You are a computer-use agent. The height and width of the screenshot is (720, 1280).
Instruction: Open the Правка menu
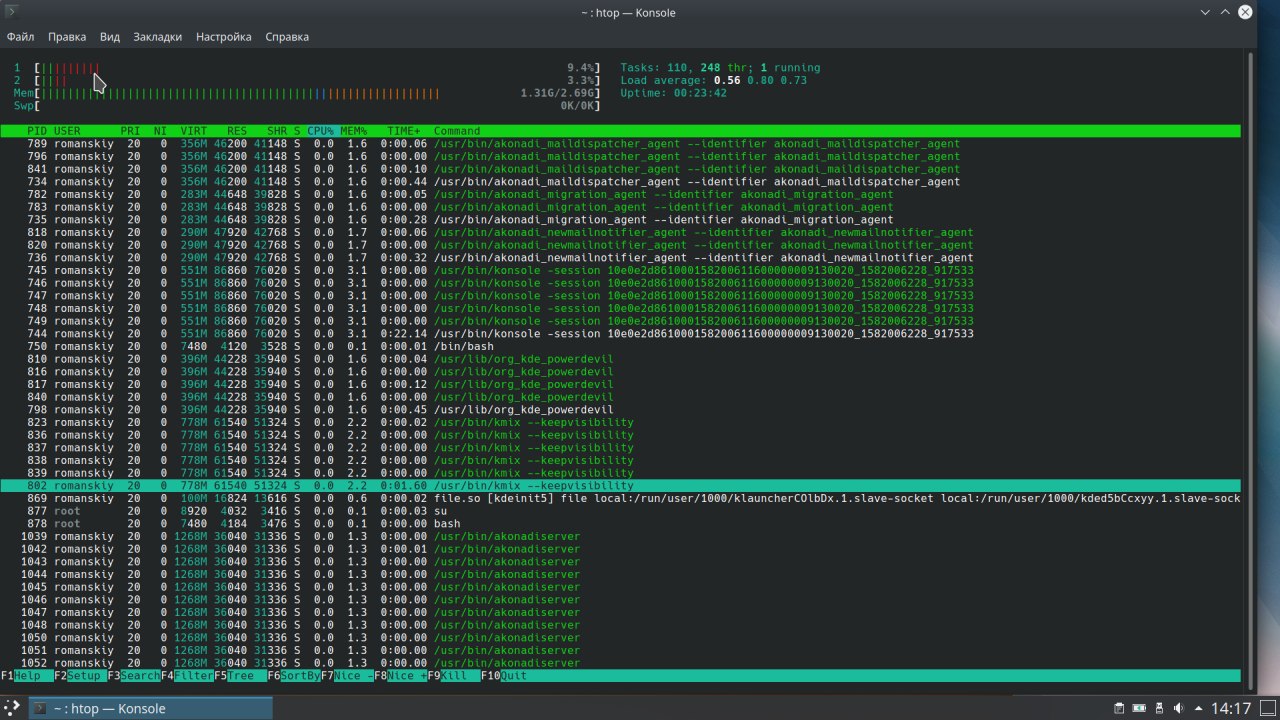[67, 37]
